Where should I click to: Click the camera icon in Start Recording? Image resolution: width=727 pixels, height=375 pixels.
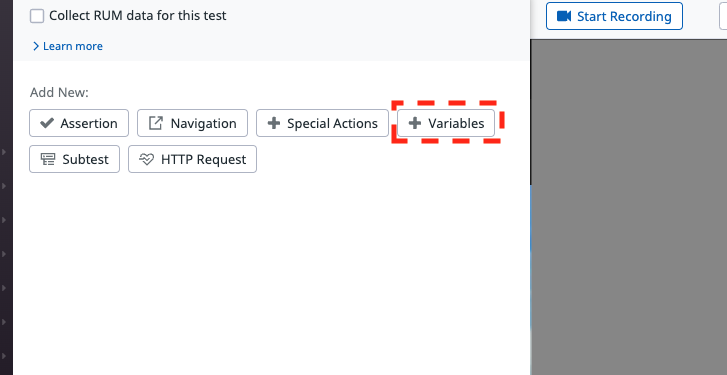point(564,16)
